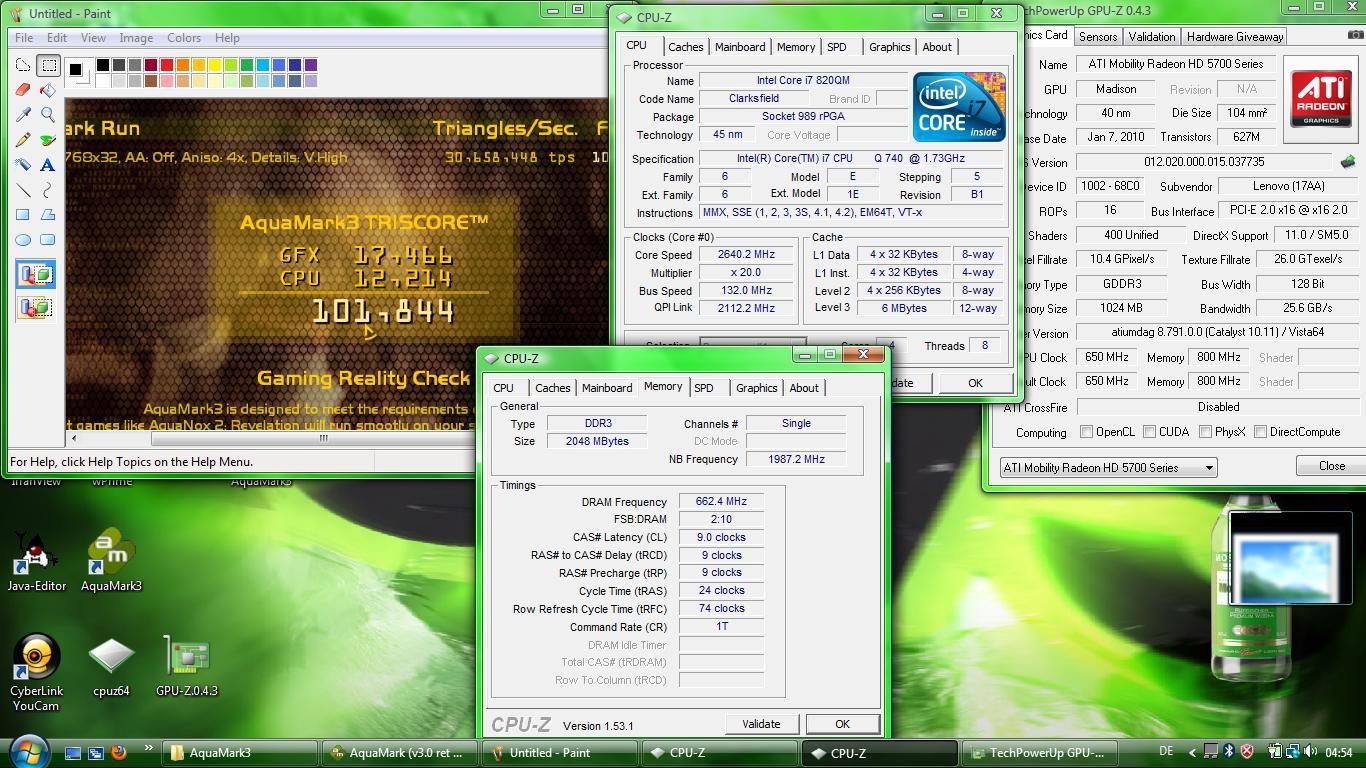Viewport: 1366px width, 768px height.
Task: Click the left scroll arrow in Paint
Action: 73,438
